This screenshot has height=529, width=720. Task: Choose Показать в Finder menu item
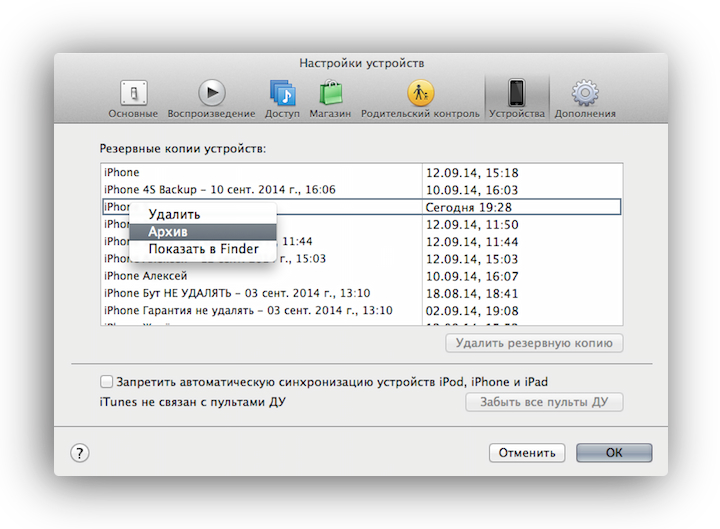[203, 249]
